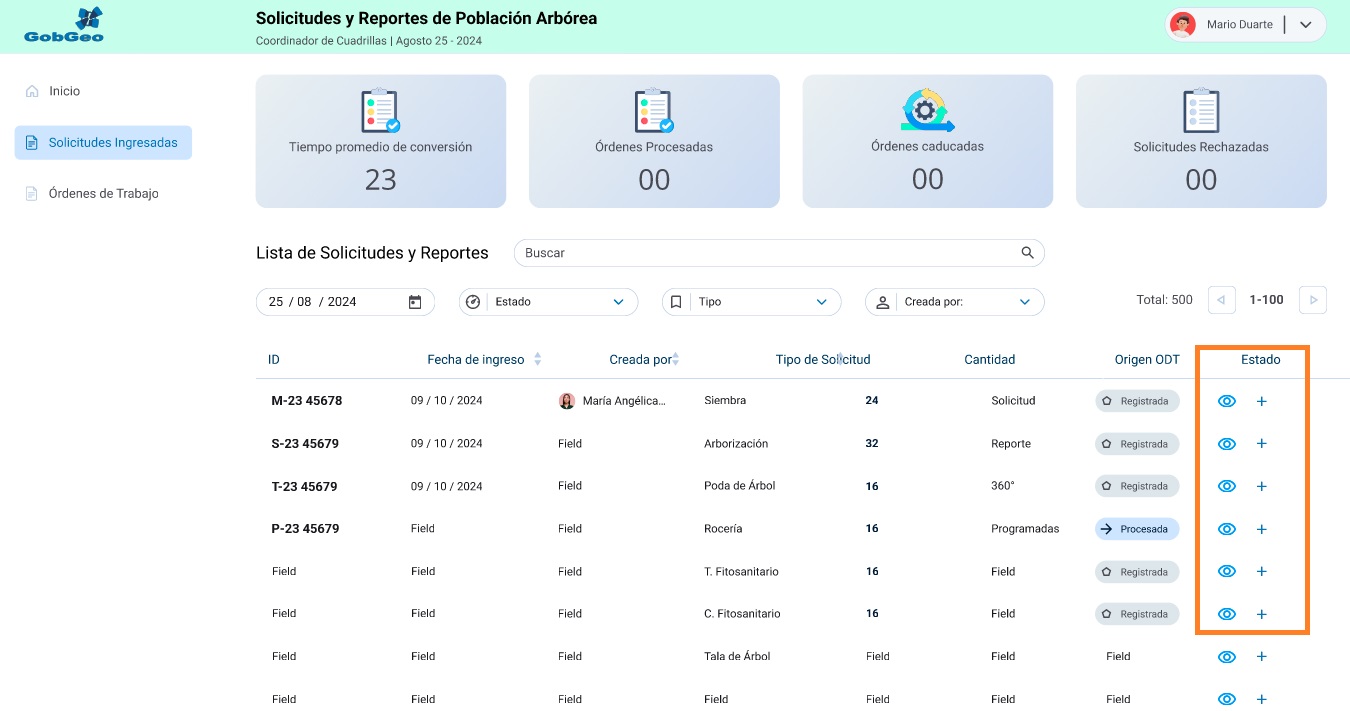1350x711 pixels.
Task: Click plus icon for row S-23 45679
Action: click(x=1261, y=444)
